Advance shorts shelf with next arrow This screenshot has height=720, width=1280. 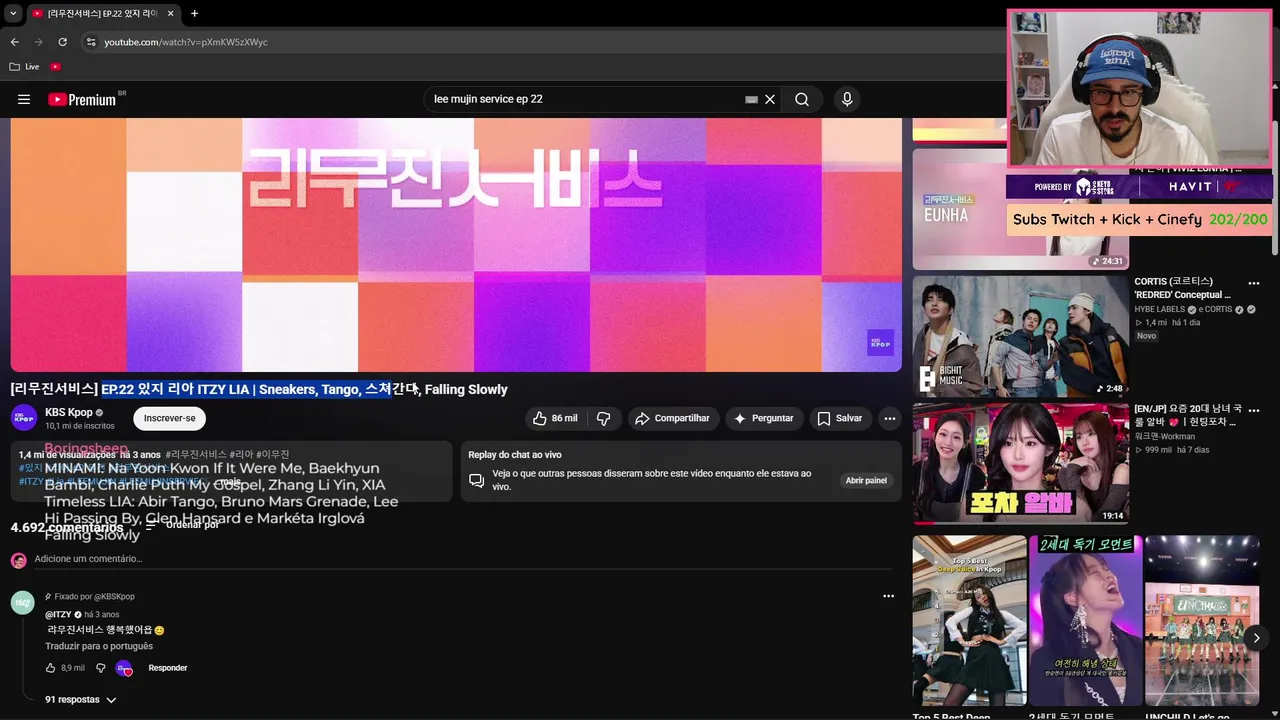pyautogui.click(x=1256, y=637)
